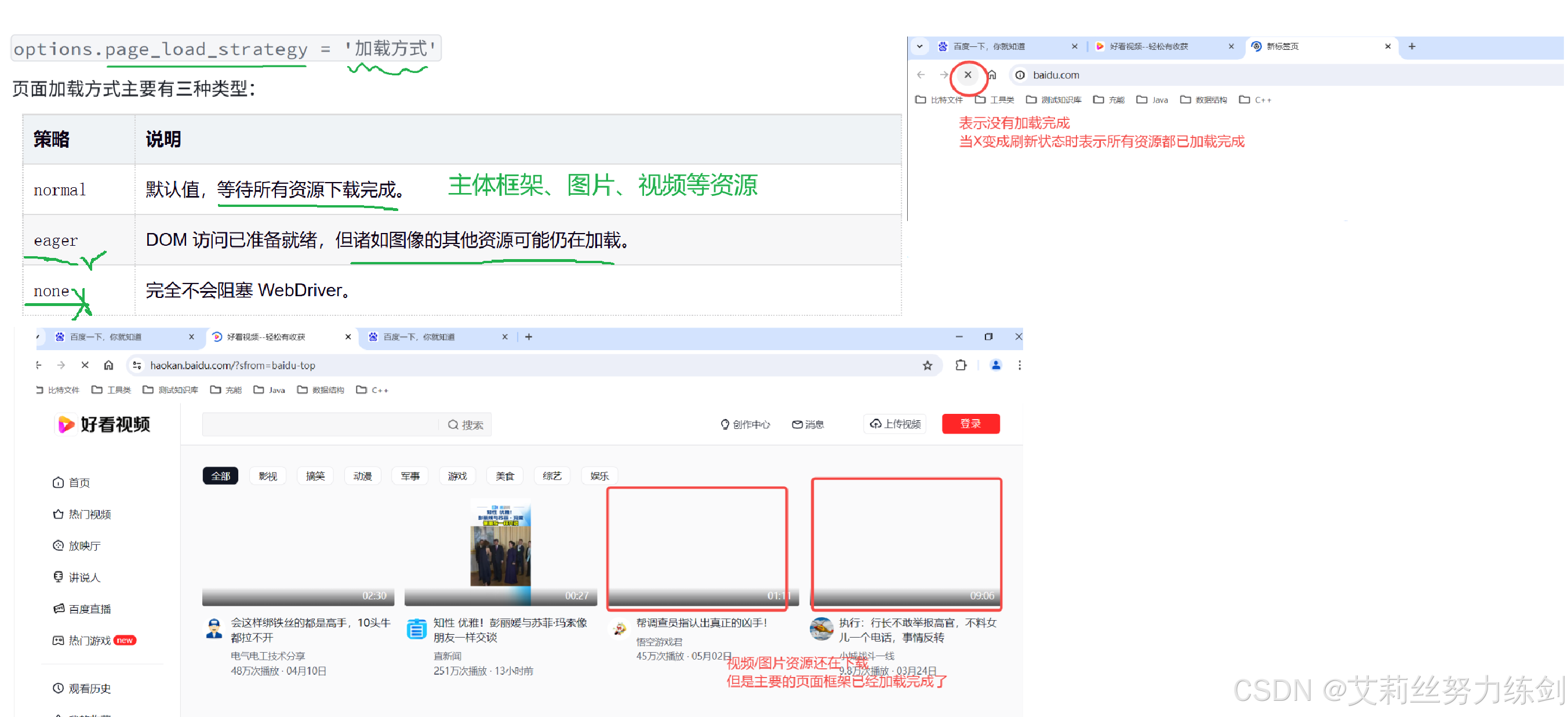This screenshot has height=717, width=1568.
Task: Click the 上传视频 upload icon button
Action: coord(894,424)
